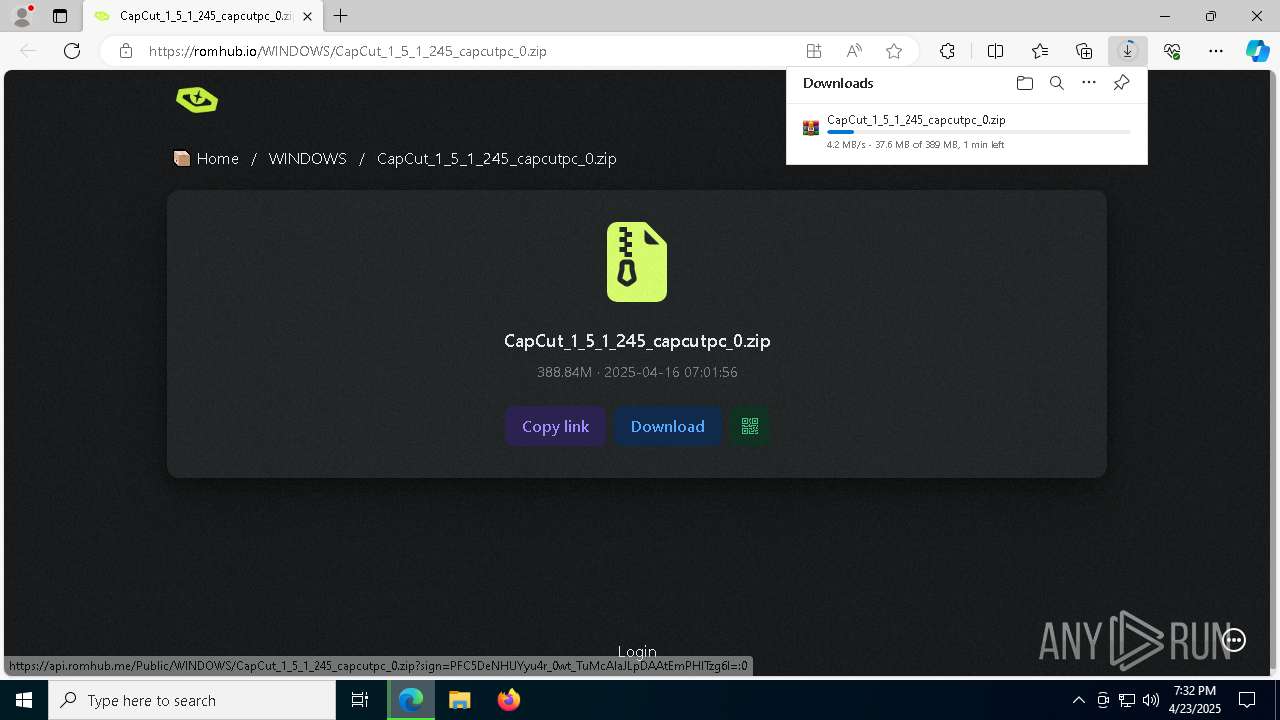
Task: Open the Windows Start menu
Action: pyautogui.click(x=24, y=700)
